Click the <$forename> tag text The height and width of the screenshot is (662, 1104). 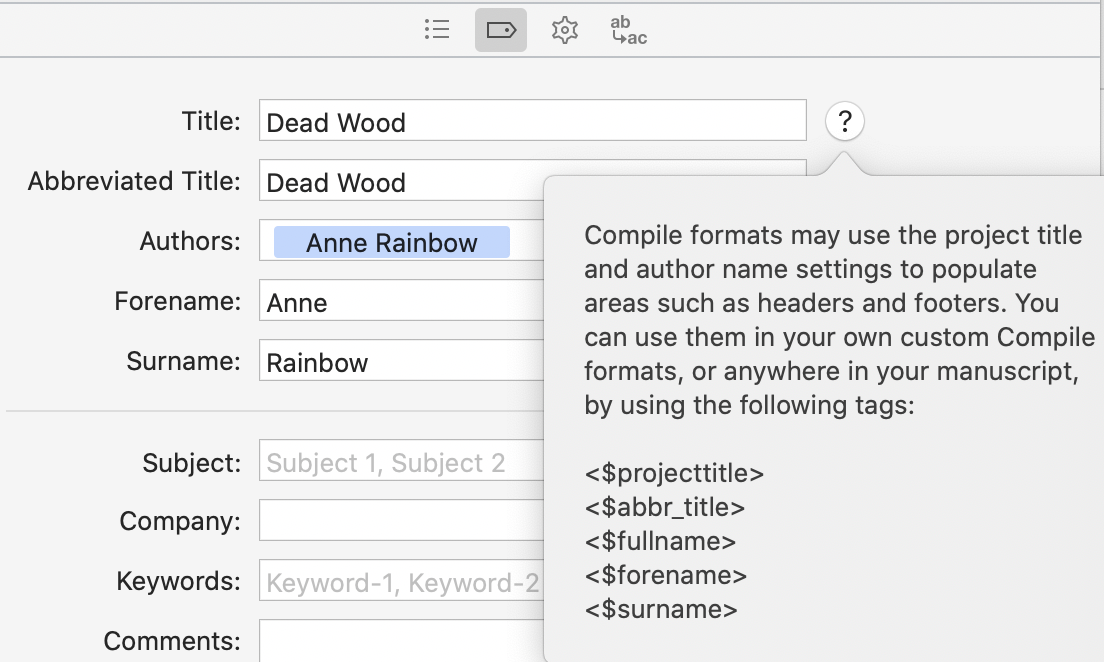665,575
